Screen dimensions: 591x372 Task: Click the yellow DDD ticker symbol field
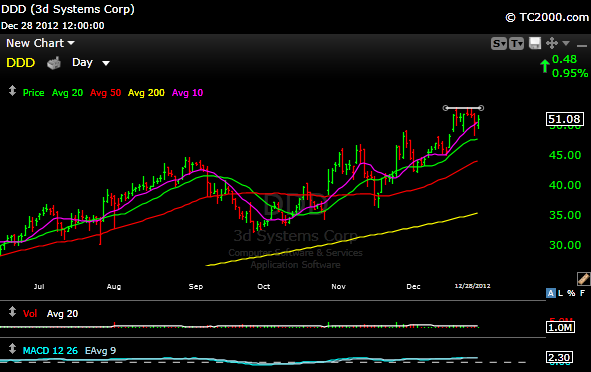tap(21, 63)
